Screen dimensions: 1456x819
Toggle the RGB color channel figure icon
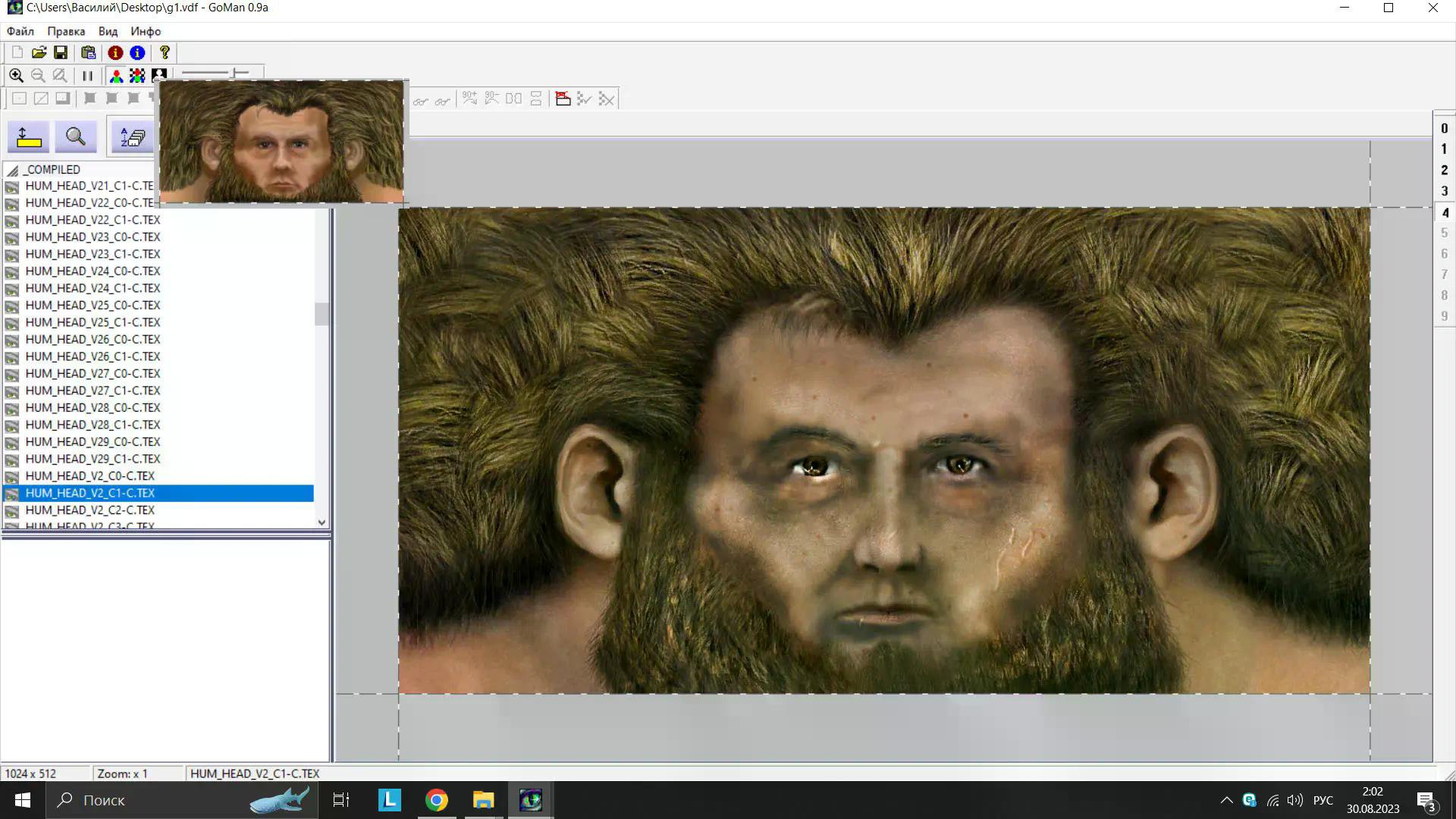point(116,76)
